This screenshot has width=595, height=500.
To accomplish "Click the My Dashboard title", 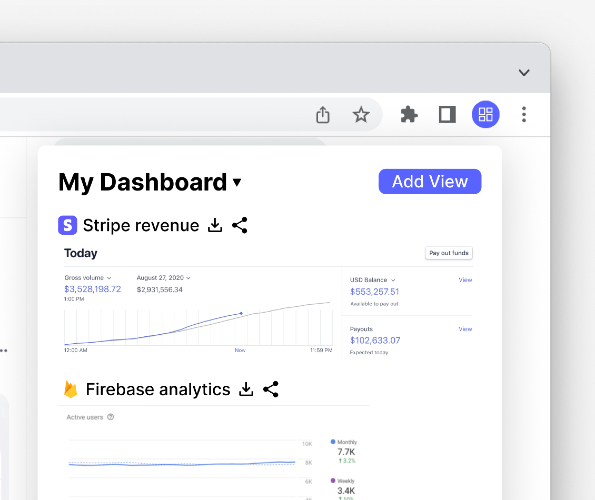I will click(142, 182).
